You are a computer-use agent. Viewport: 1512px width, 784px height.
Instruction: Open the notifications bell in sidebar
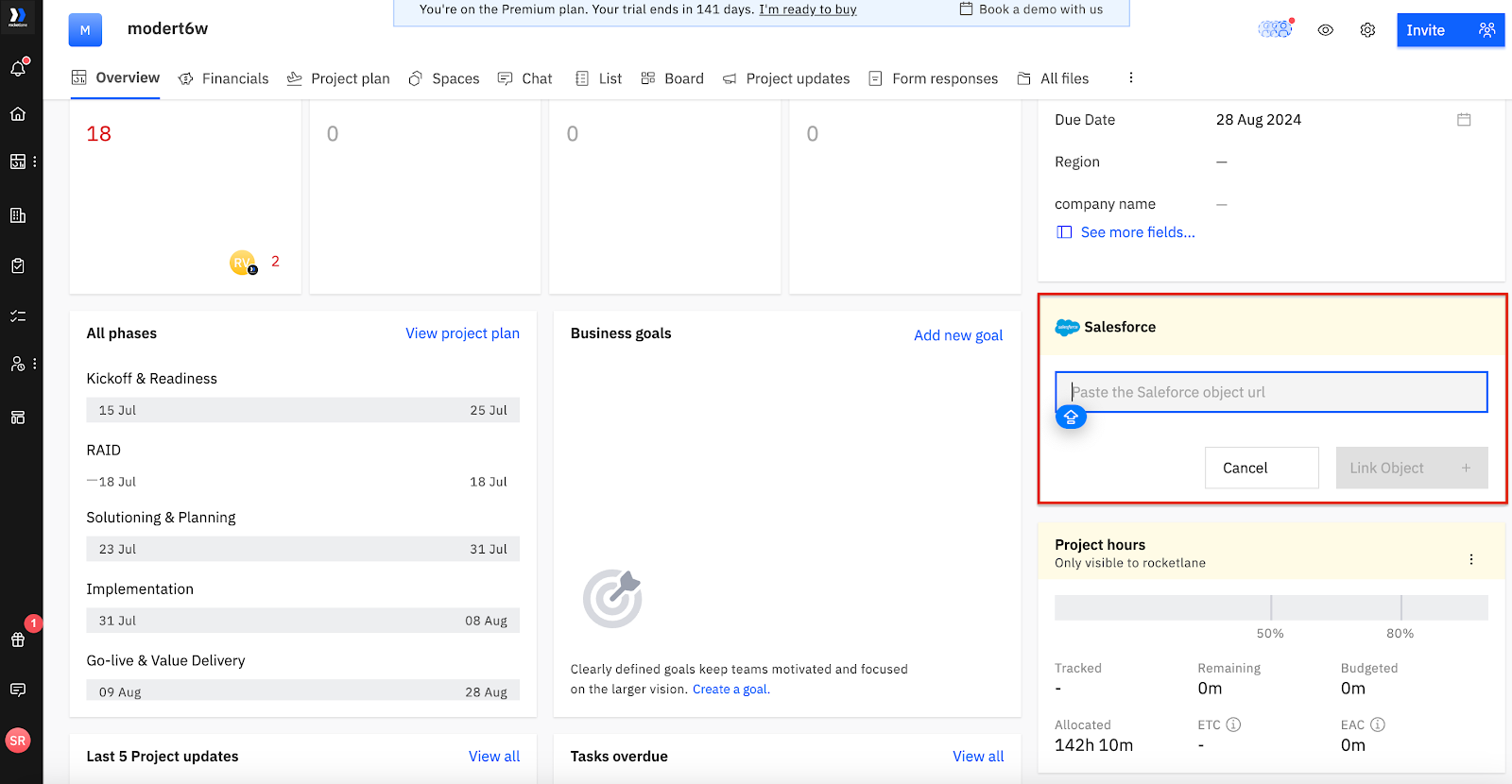[x=18, y=68]
